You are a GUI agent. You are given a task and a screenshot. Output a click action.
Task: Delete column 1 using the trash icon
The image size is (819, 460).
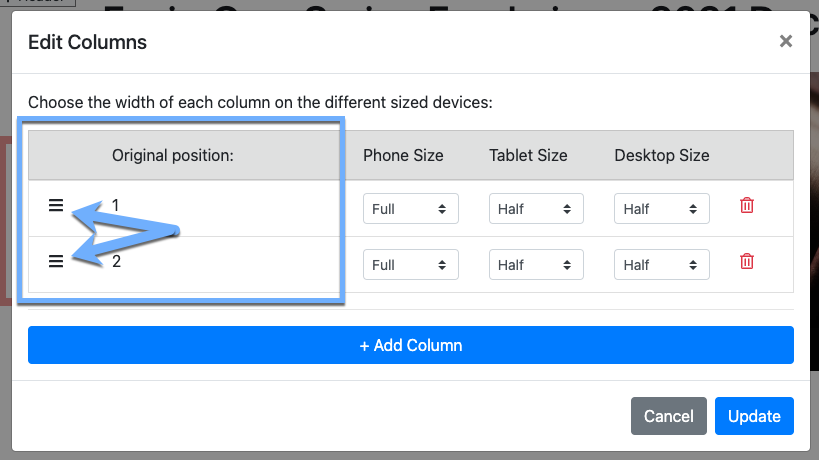coord(746,205)
